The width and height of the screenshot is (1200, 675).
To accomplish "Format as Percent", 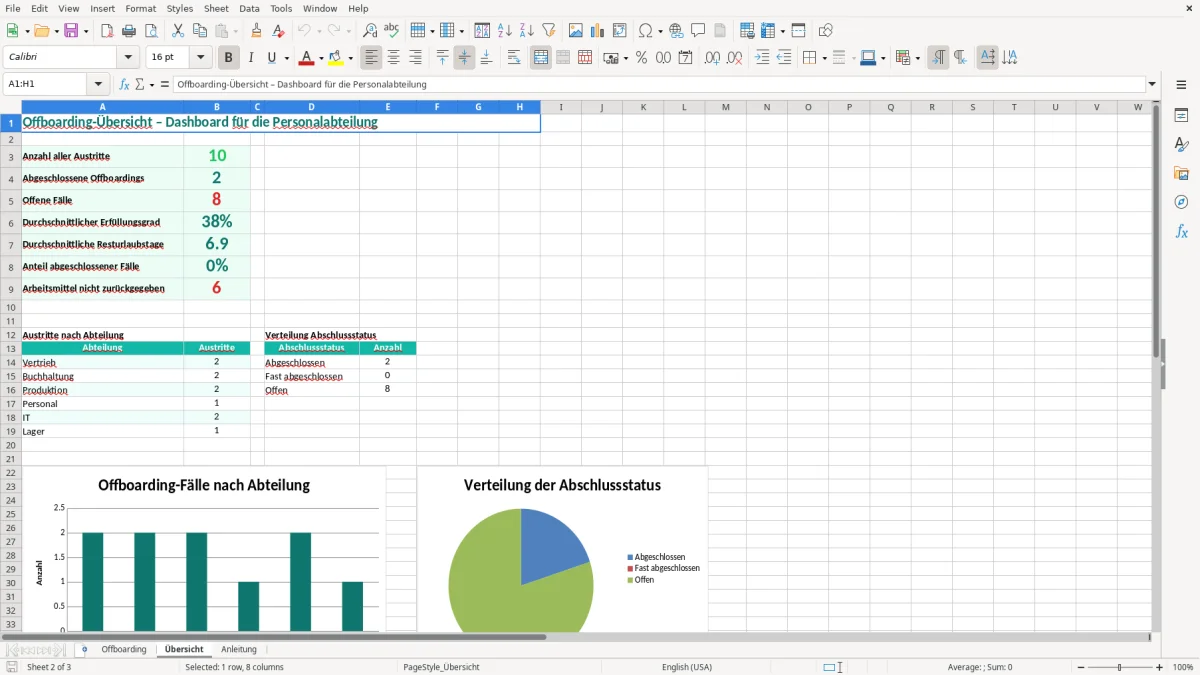I will tap(641, 58).
